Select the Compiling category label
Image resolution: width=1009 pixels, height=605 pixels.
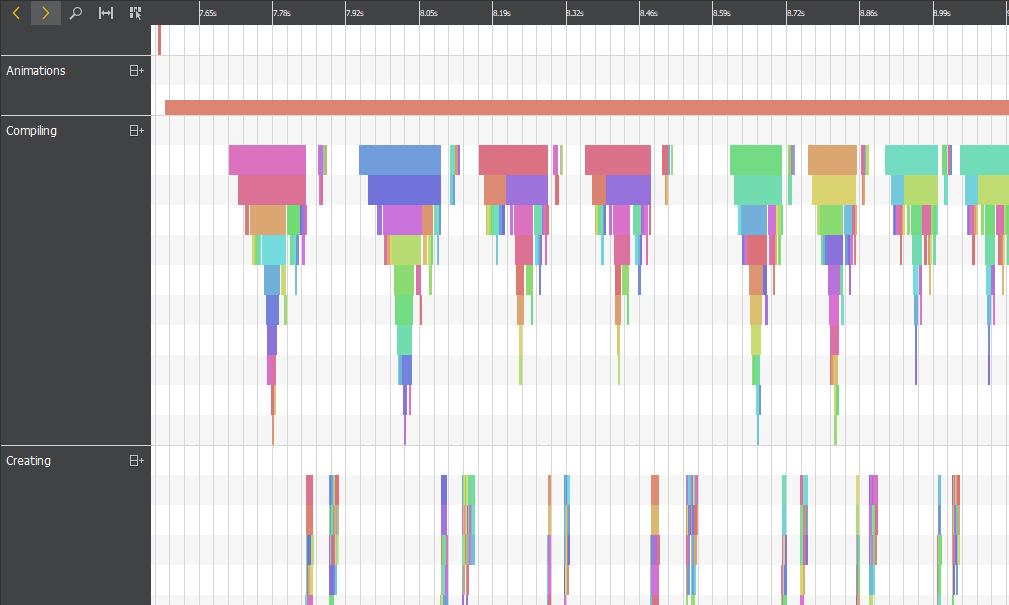(32, 131)
